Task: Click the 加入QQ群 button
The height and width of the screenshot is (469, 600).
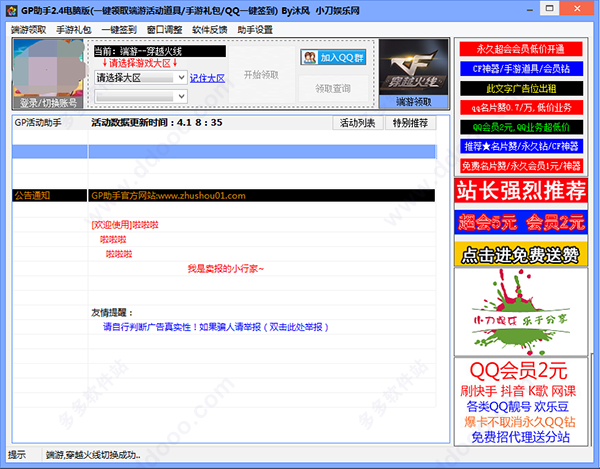Action: 333,57
